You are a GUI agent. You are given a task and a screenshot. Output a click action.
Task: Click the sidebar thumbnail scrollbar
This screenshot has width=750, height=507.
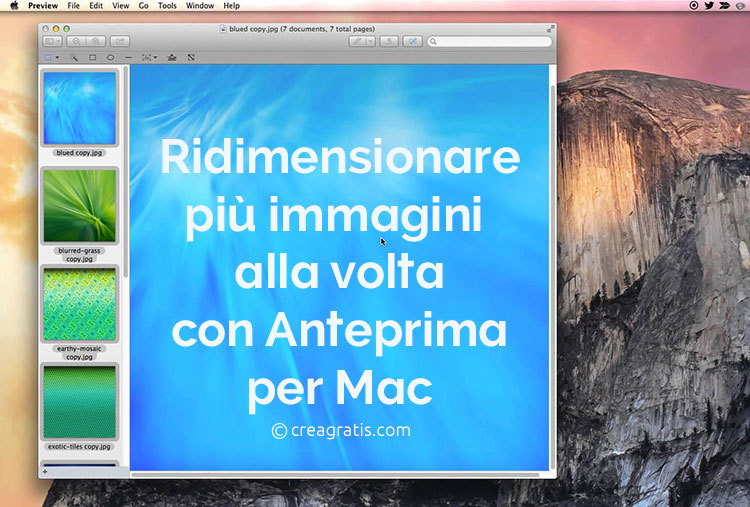click(x=126, y=172)
